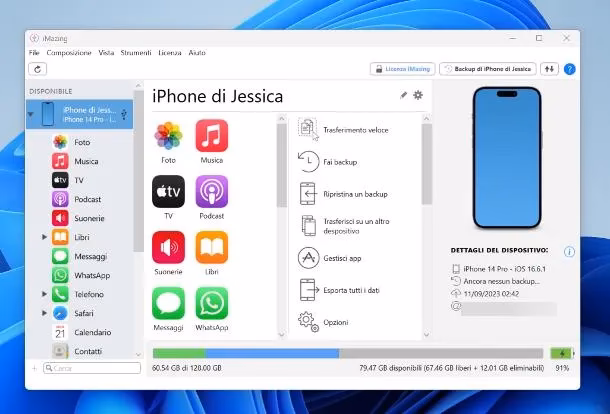Click the USB connection icon on device row
The image size is (610, 414).
pos(124,114)
